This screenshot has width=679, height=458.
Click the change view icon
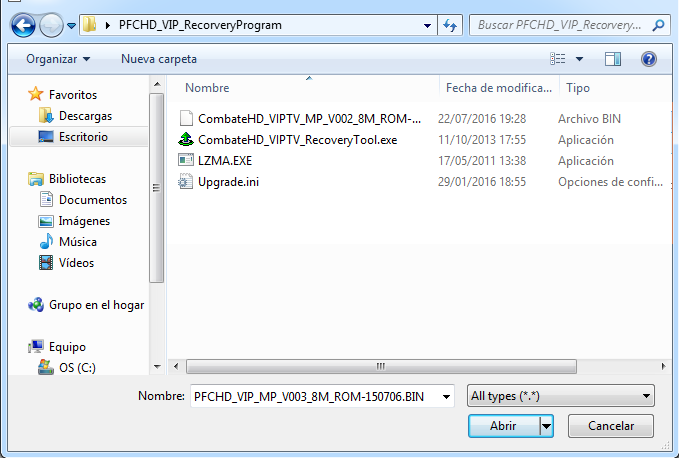click(x=558, y=59)
